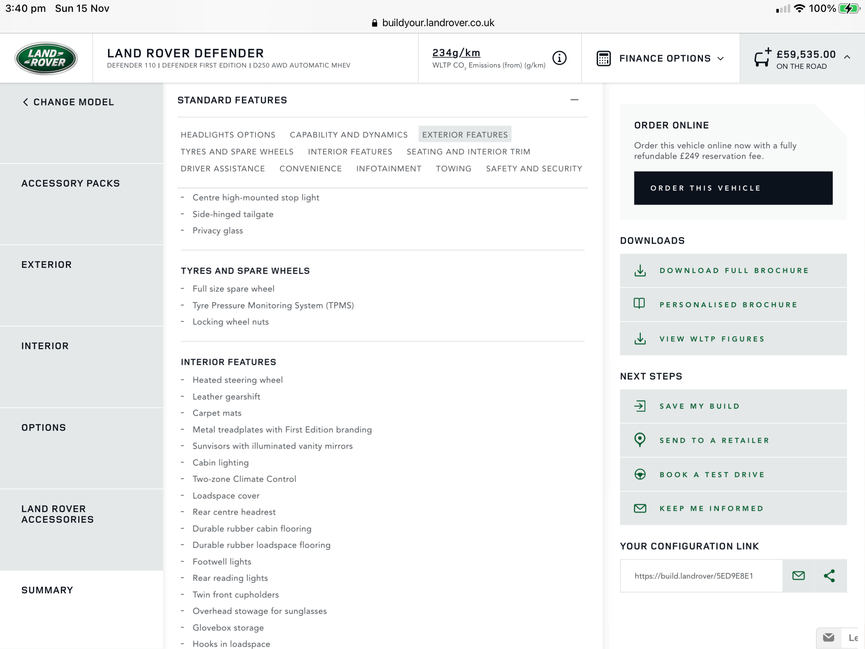Click the configuration link URL field
Image resolution: width=865 pixels, height=649 pixels.
701,576
